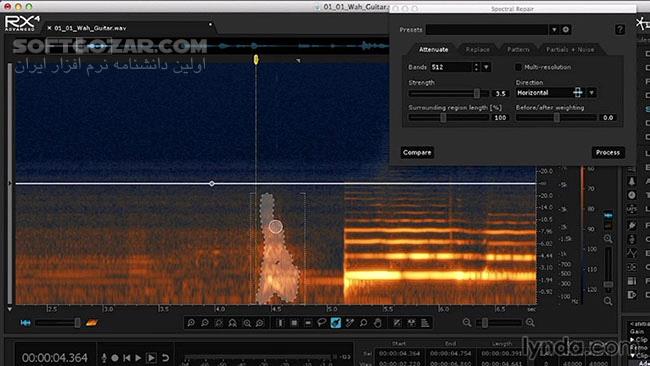Adjust the Strength slider handle

click(x=477, y=94)
